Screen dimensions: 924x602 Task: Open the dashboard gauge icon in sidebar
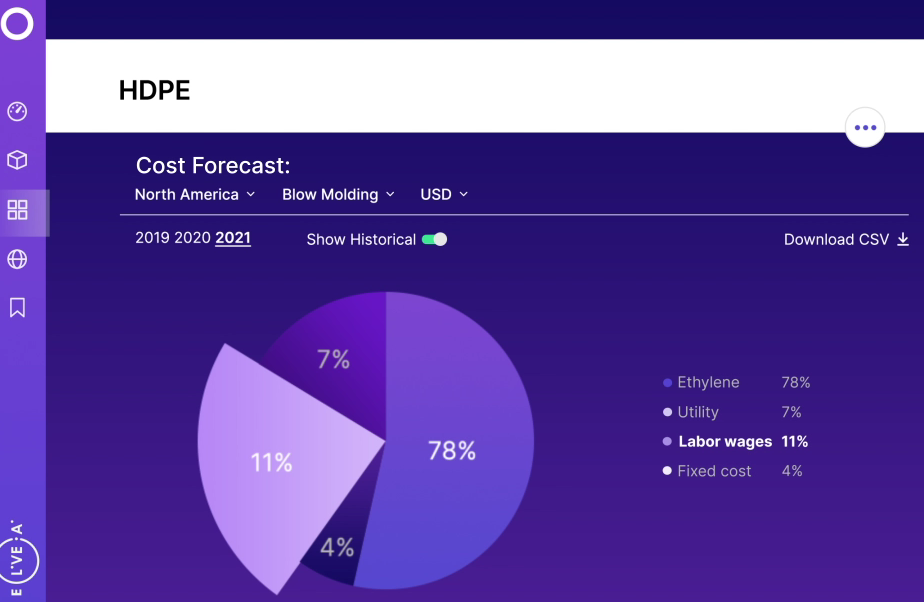pos(17,111)
